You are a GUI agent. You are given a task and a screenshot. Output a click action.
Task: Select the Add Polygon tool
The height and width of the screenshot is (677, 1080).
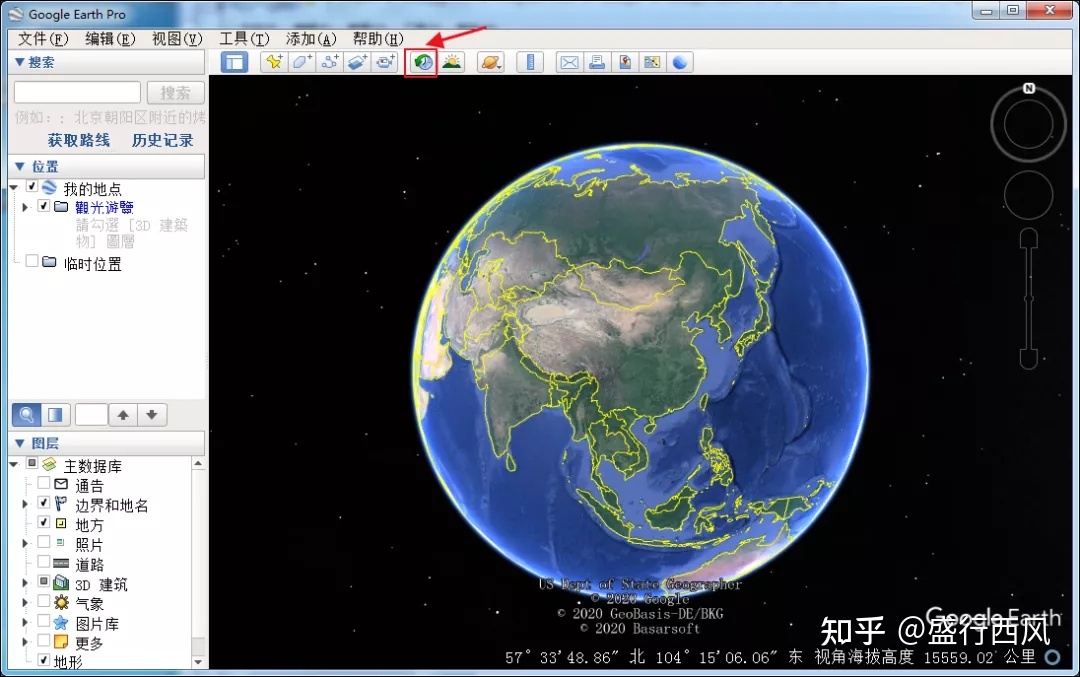(x=302, y=63)
